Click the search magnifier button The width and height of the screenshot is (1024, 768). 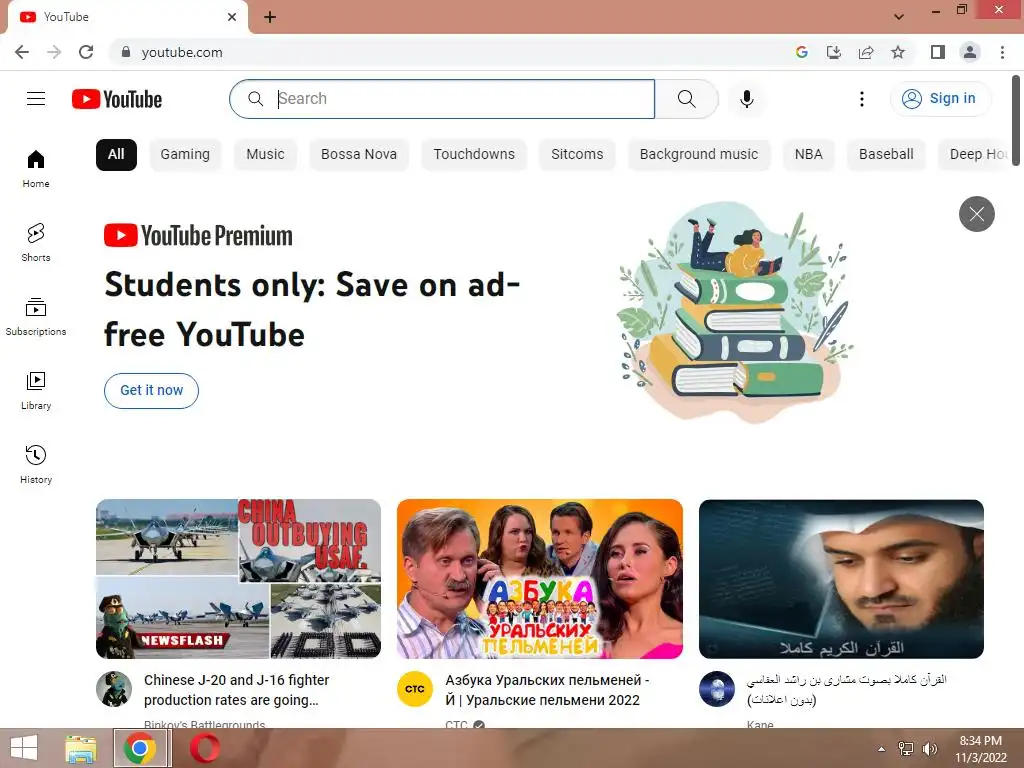click(686, 99)
